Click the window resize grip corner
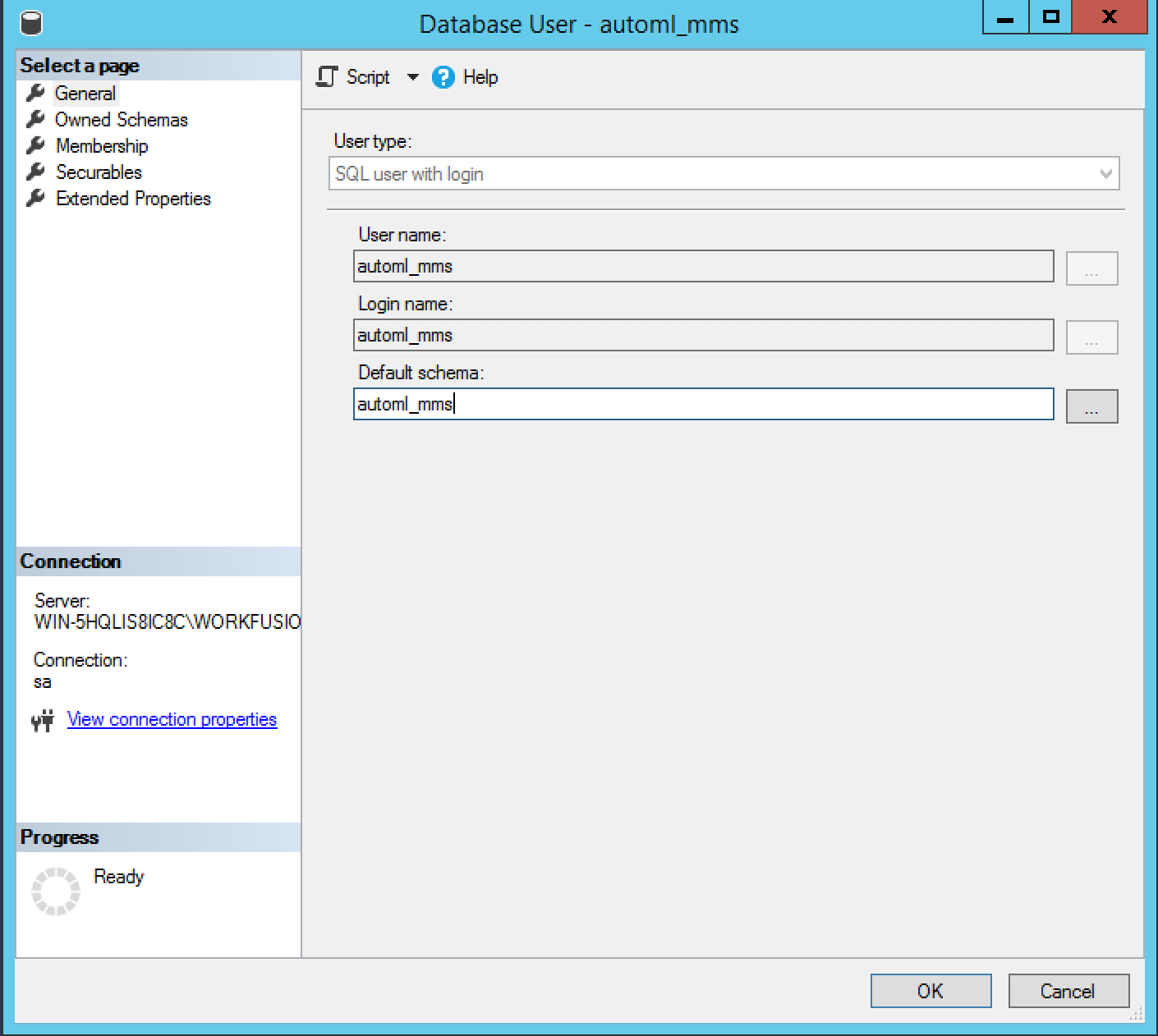Viewport: 1158px width, 1036px height. click(1136, 1015)
